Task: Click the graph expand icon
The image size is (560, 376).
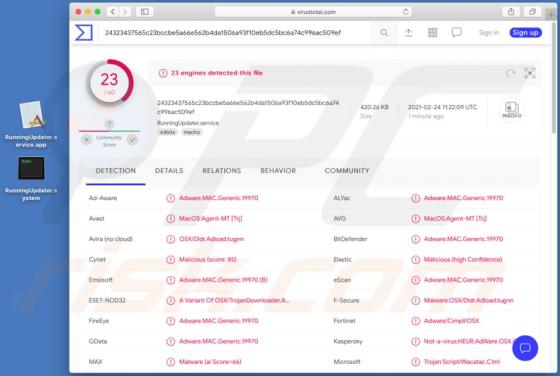Action: click(x=530, y=73)
